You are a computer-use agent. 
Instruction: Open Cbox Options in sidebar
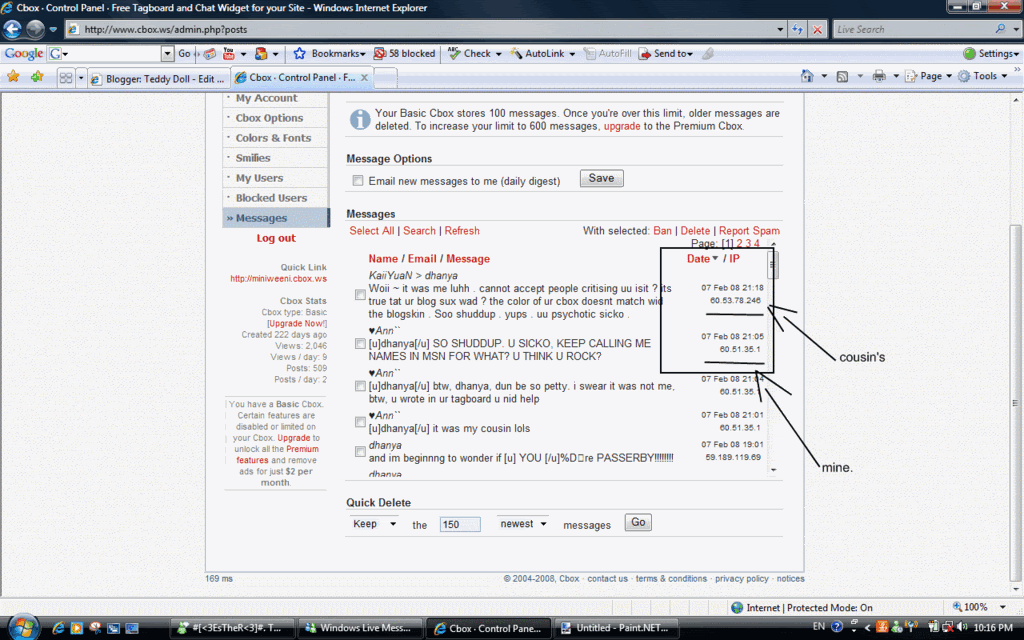pos(269,118)
